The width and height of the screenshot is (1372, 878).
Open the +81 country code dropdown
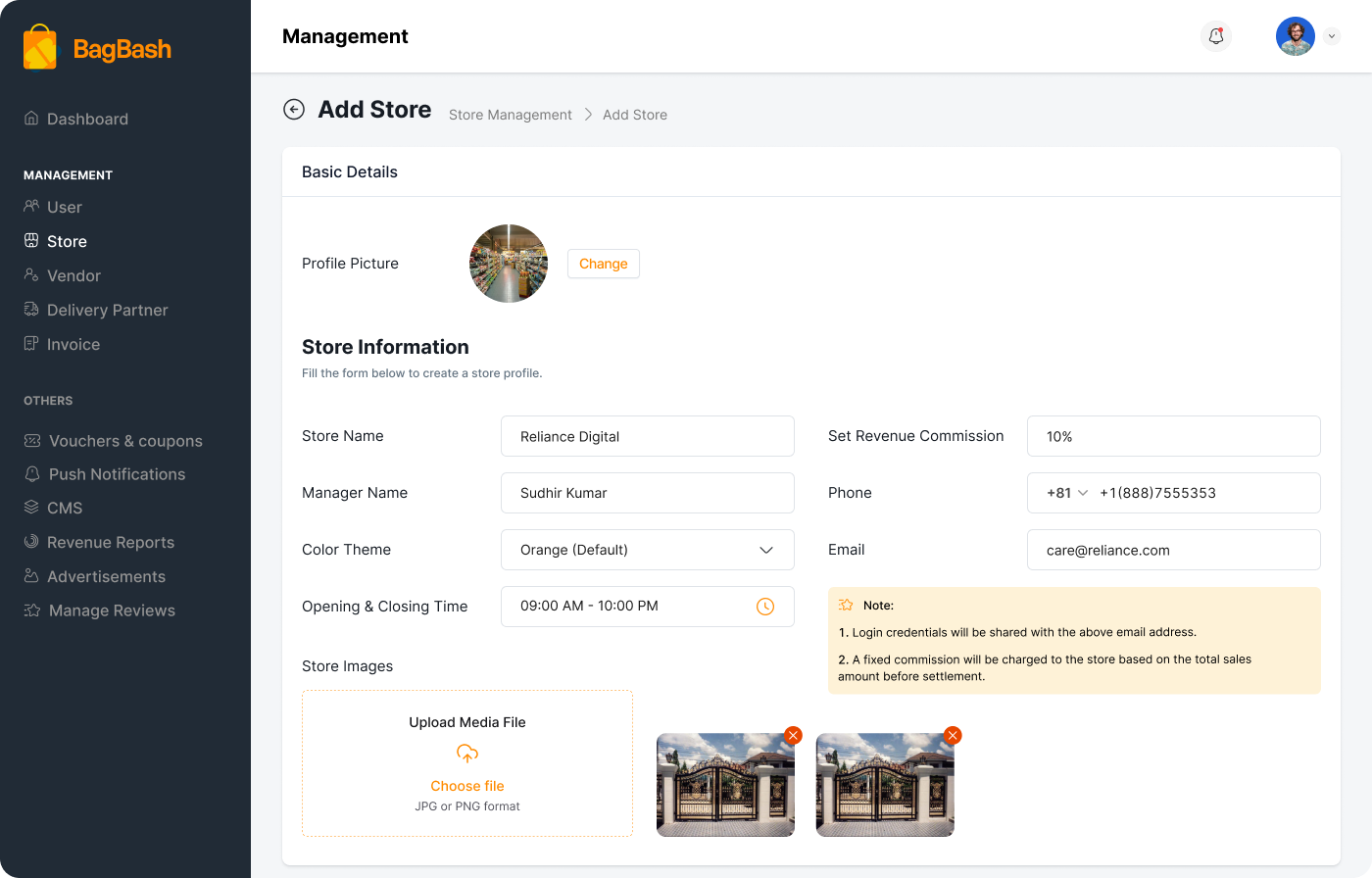pos(1067,493)
